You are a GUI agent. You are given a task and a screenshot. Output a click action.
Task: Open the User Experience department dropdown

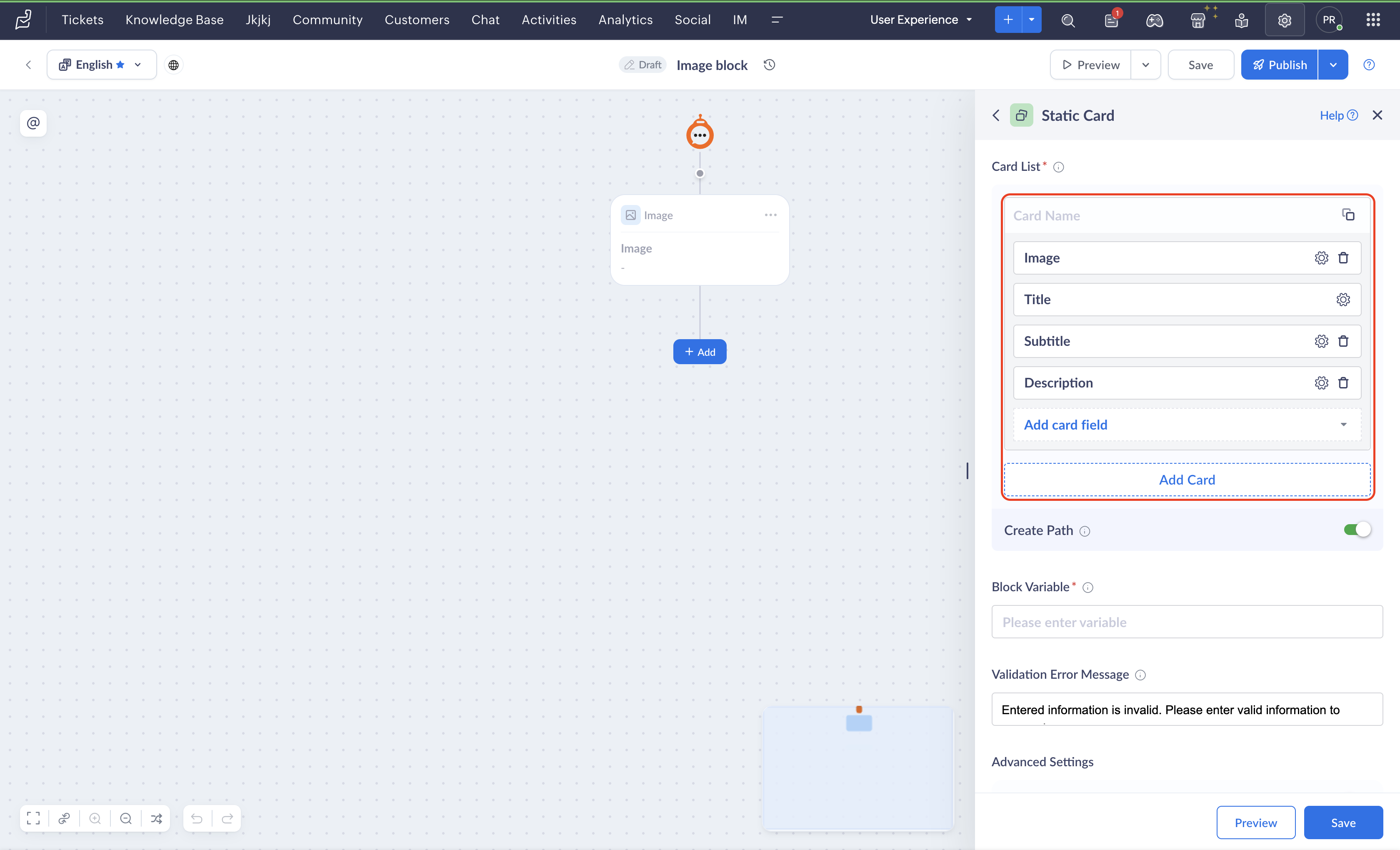point(921,20)
